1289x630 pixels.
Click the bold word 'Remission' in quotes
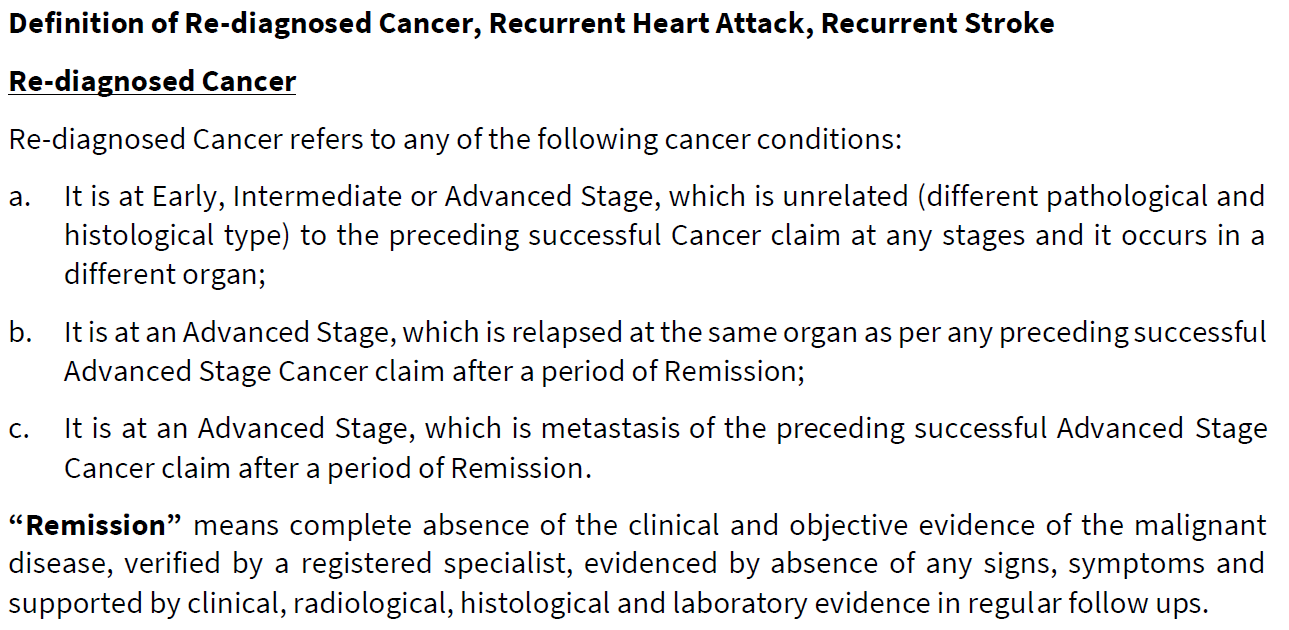click(95, 524)
